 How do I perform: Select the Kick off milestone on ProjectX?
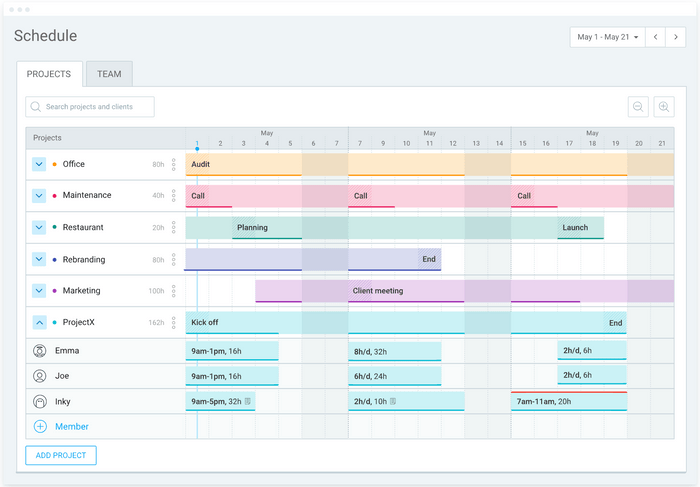[x=205, y=322]
